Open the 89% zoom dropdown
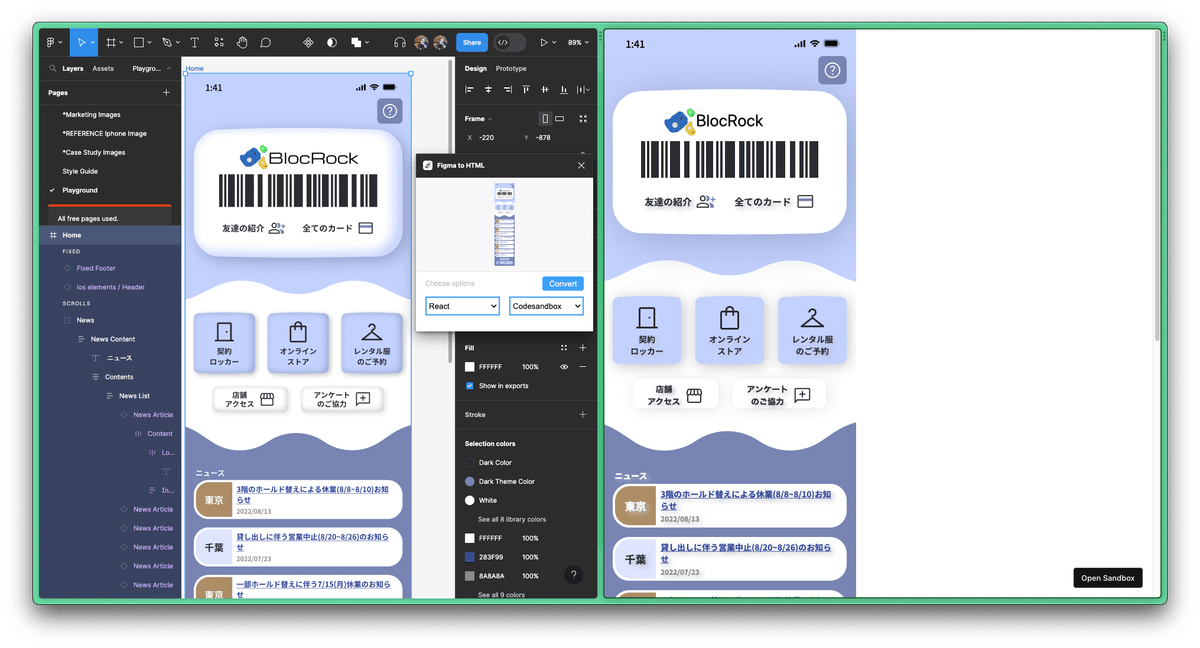The height and width of the screenshot is (648, 1200). click(x=579, y=43)
